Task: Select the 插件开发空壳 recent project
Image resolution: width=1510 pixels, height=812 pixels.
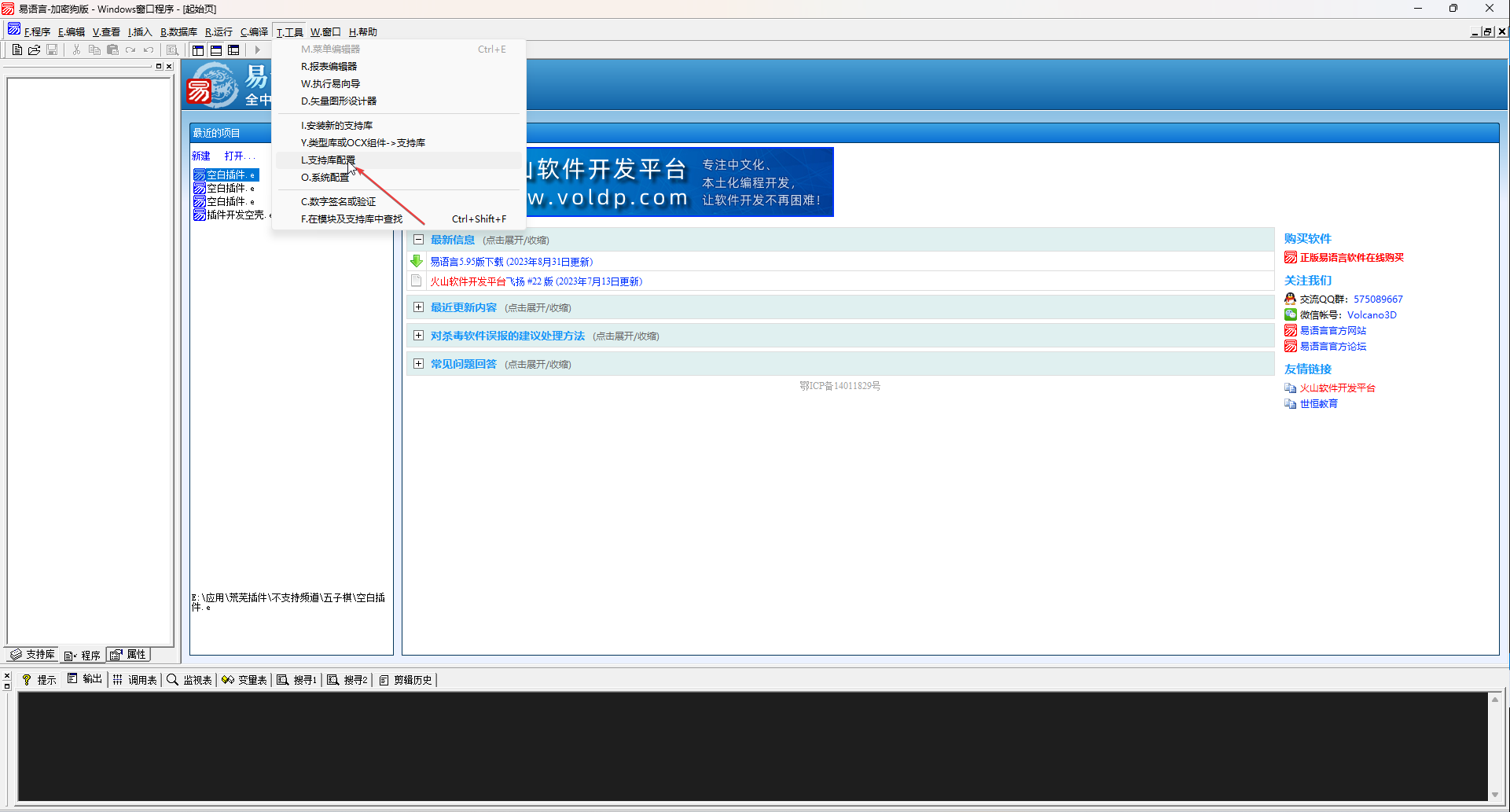Action: (232, 215)
